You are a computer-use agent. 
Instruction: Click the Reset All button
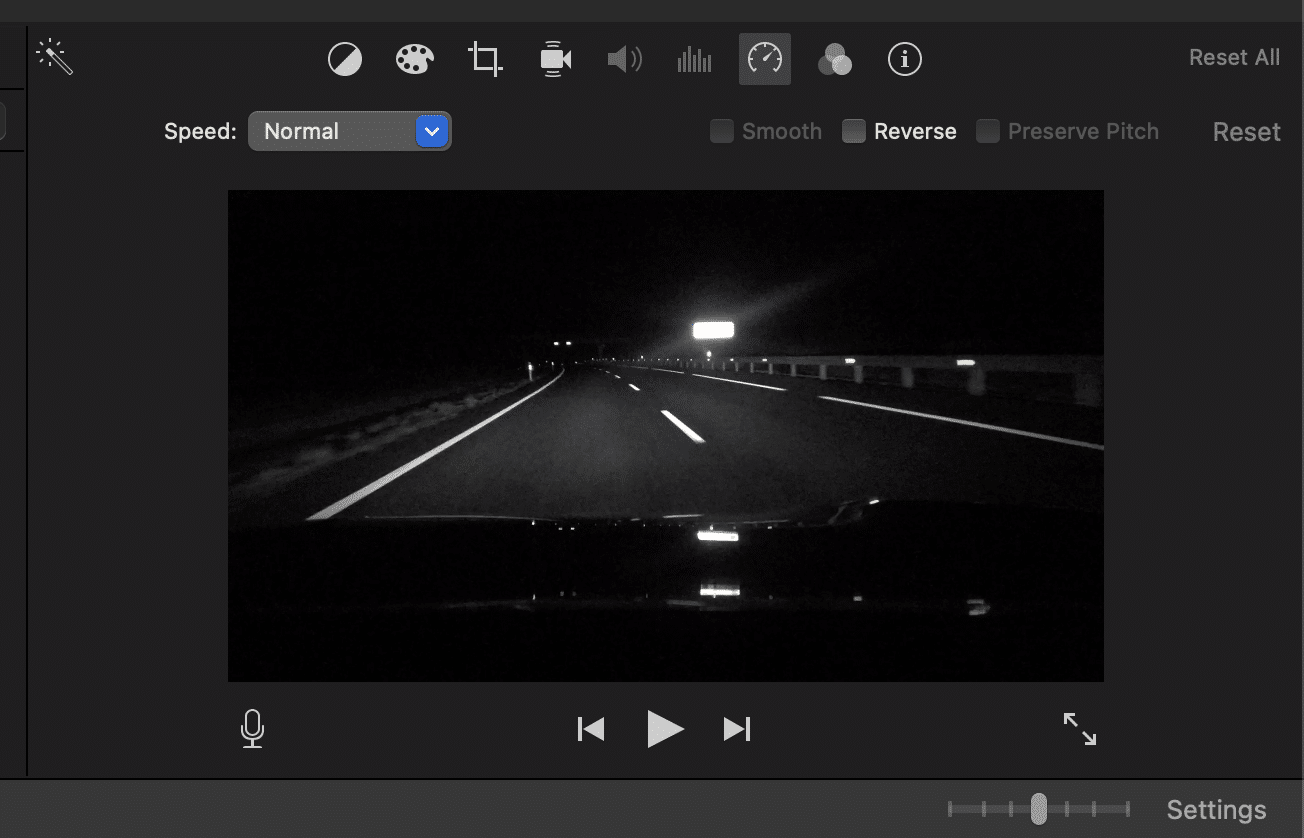pyautogui.click(x=1234, y=57)
